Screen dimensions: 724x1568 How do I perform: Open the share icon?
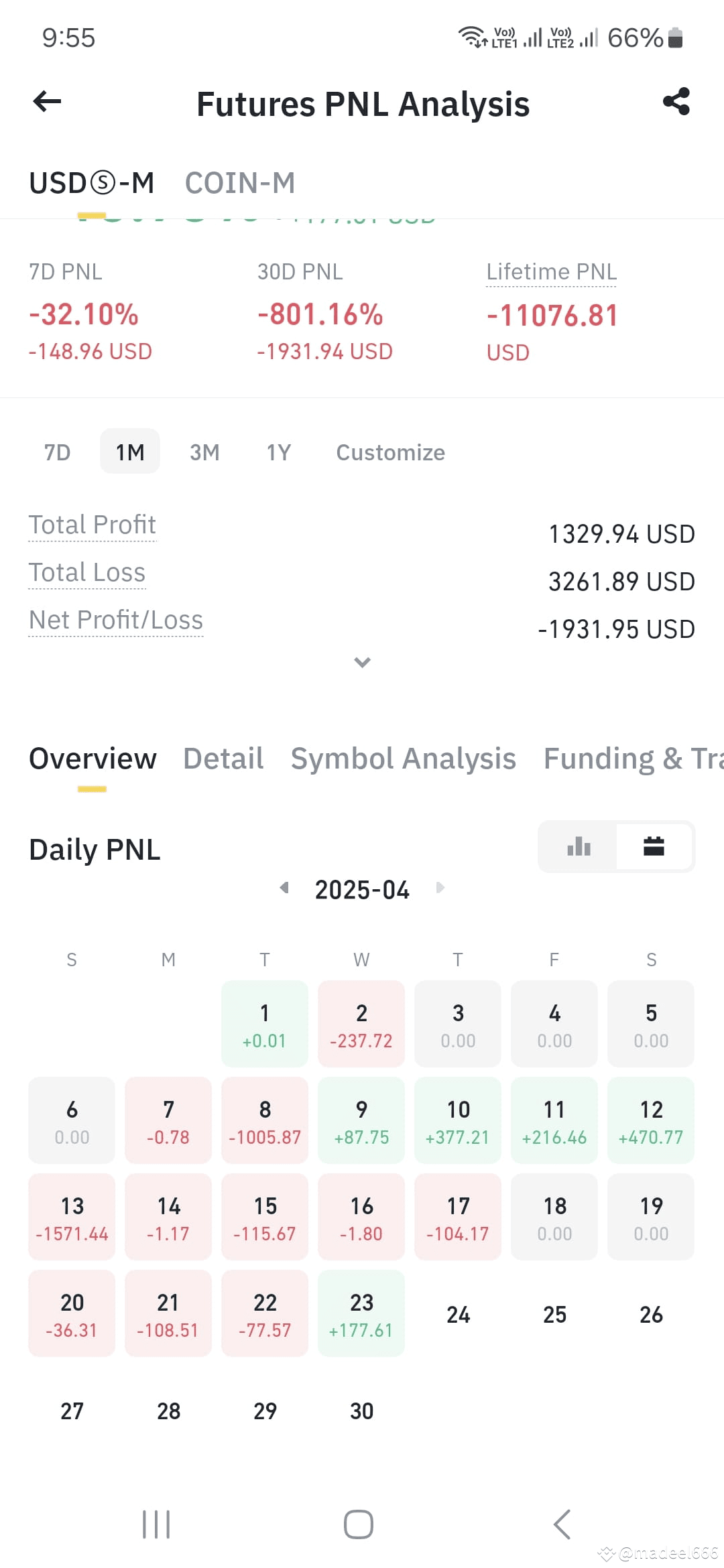[x=676, y=102]
